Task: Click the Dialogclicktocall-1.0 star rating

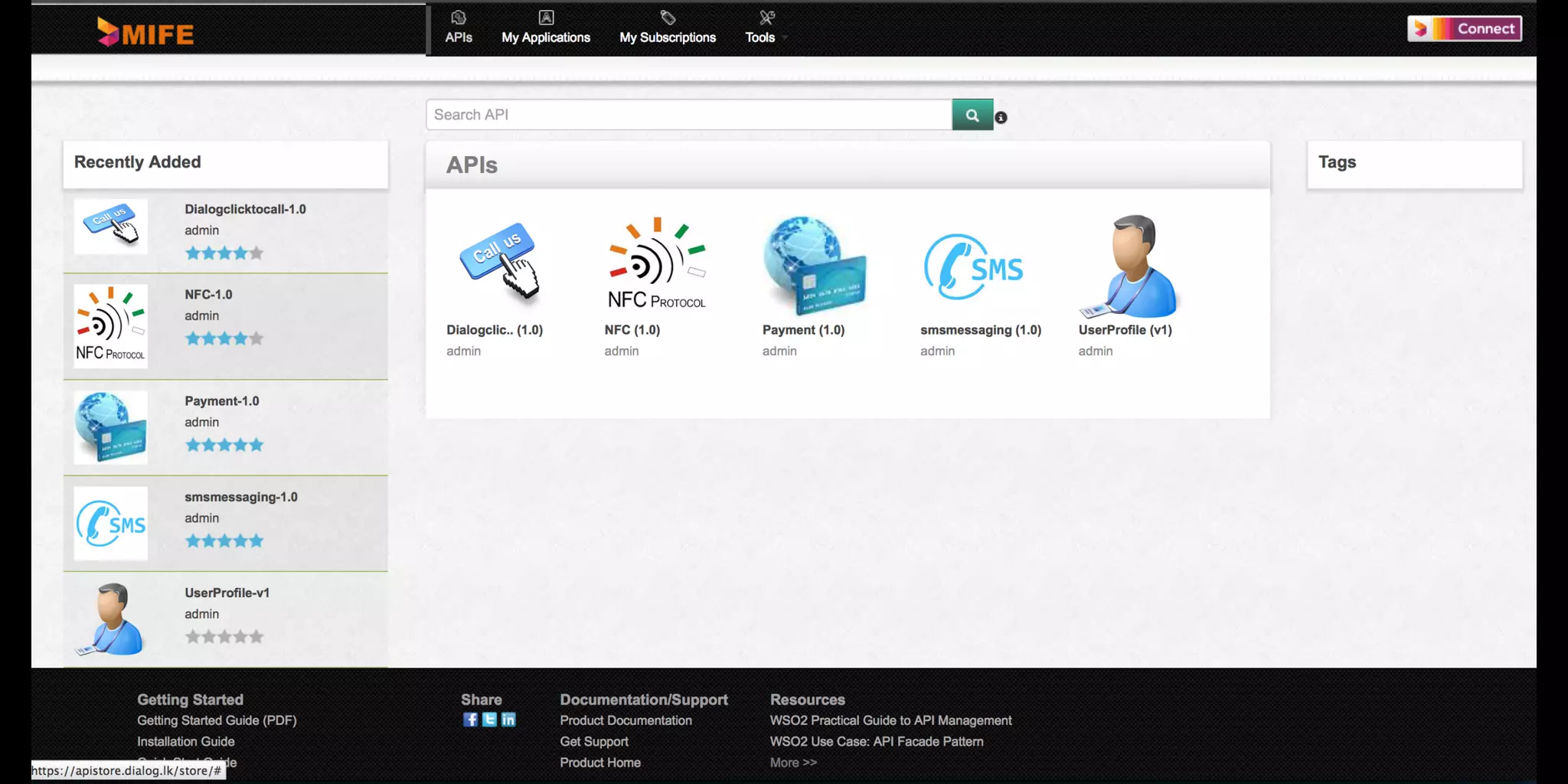Action: click(224, 253)
